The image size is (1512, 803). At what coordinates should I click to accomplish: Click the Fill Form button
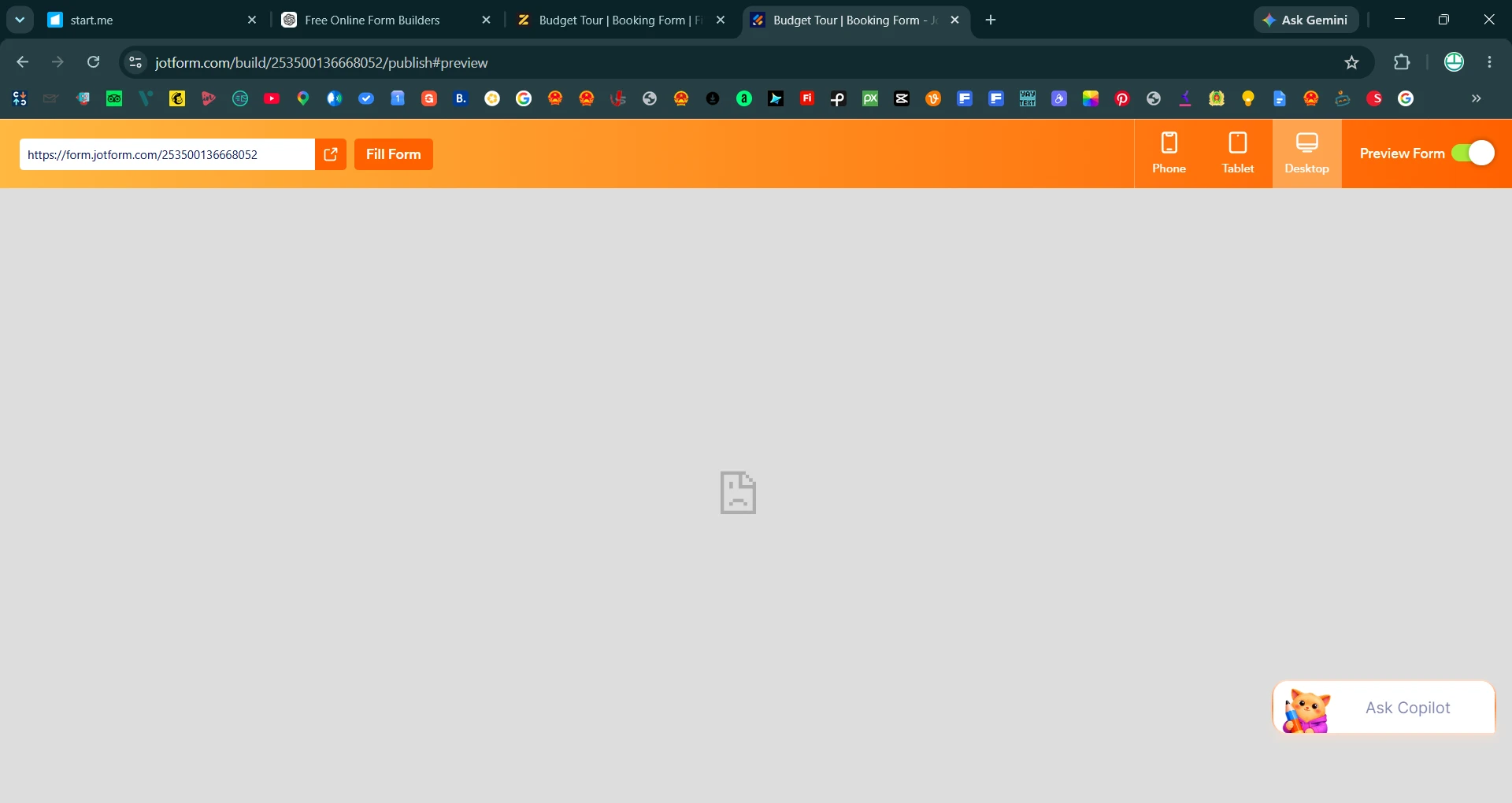(x=394, y=154)
